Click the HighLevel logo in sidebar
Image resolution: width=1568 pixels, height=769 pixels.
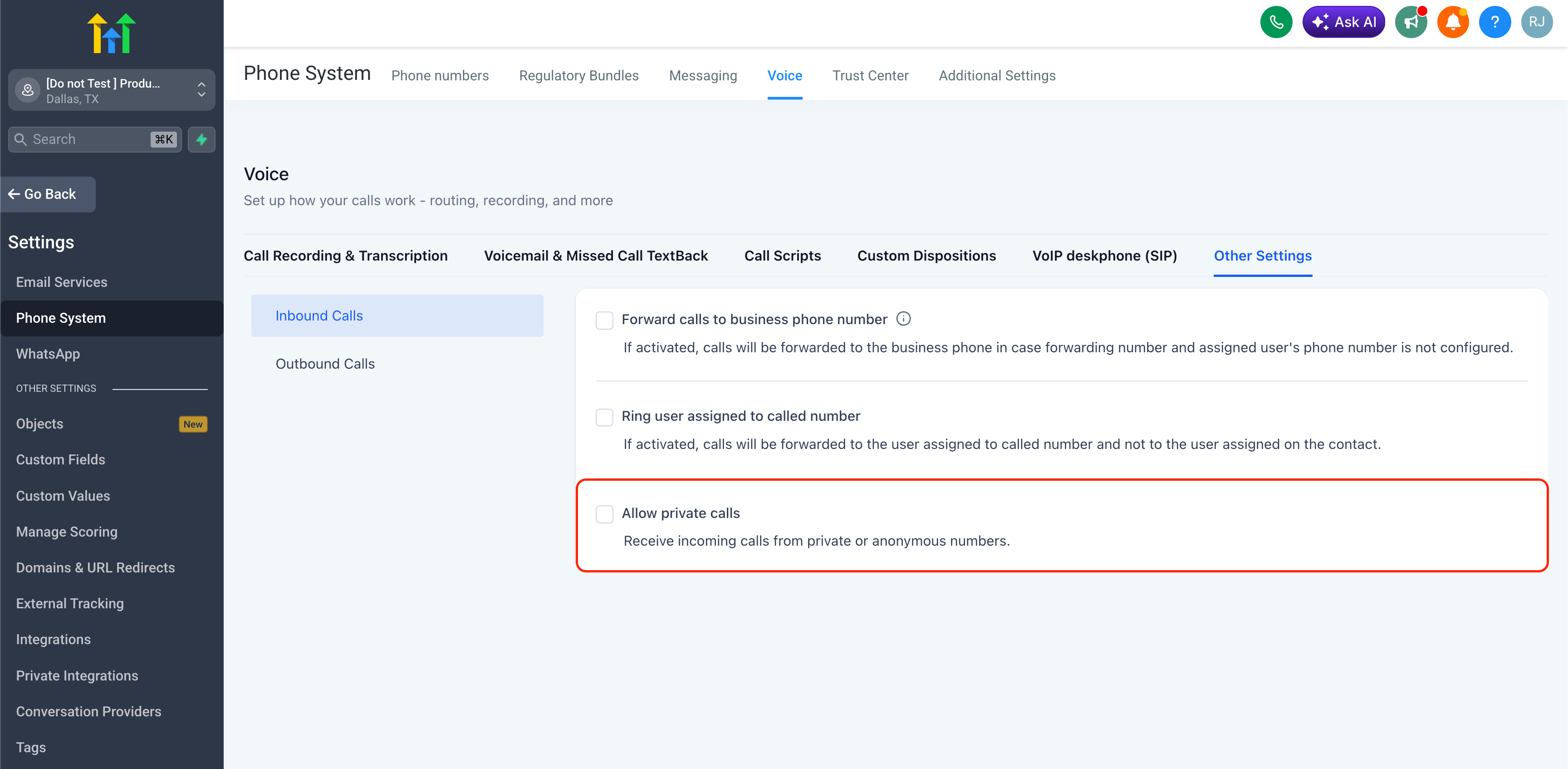(x=112, y=34)
